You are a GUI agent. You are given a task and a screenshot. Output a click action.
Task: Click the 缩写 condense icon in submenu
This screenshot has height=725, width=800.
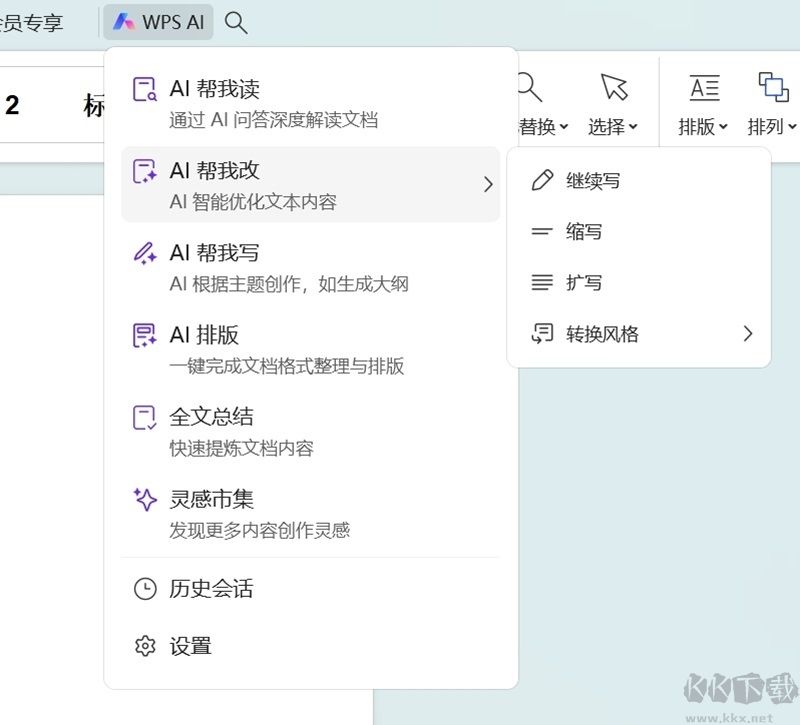pyautogui.click(x=541, y=231)
